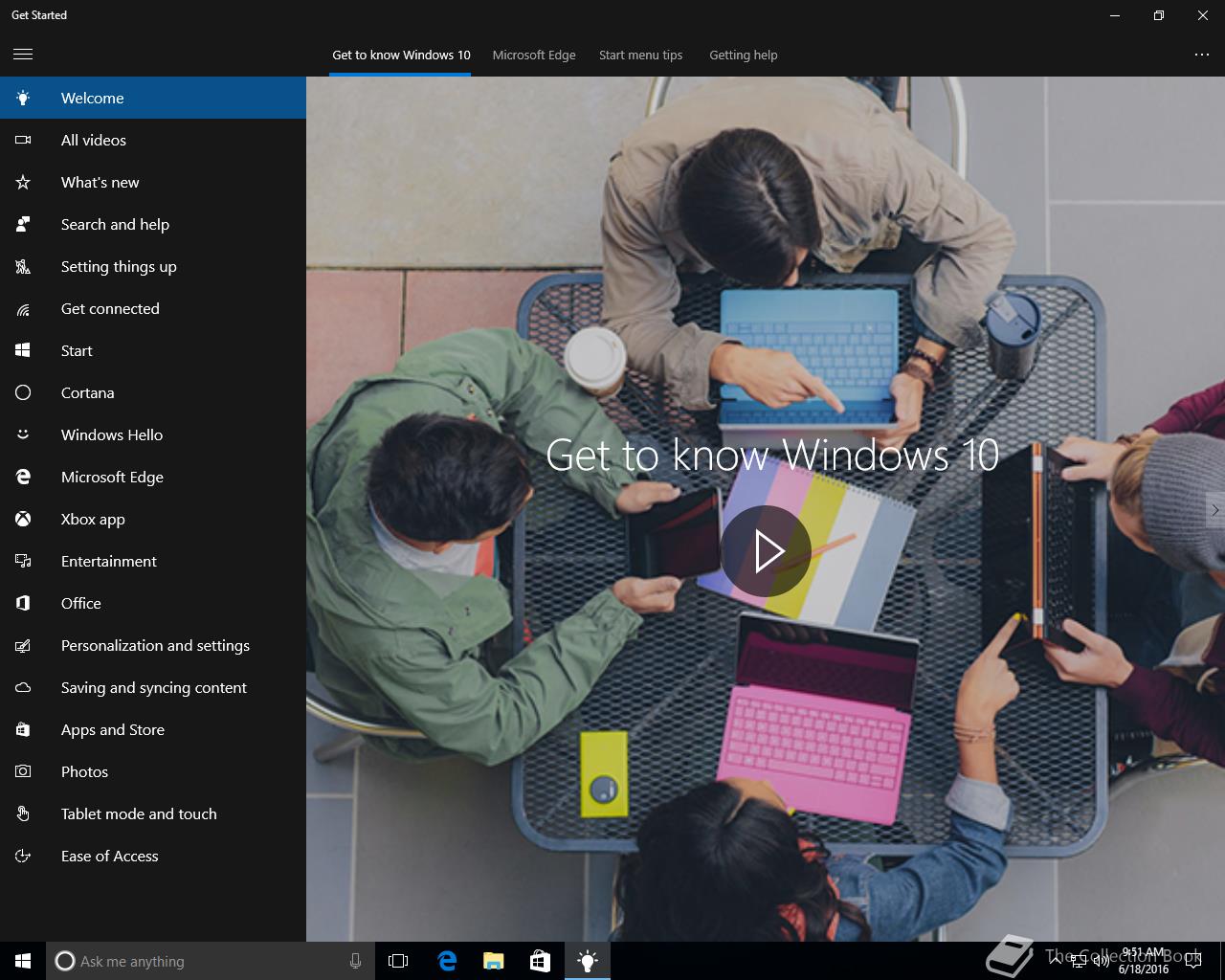
Task: Click the Ease of Access icon
Action: tap(23, 856)
